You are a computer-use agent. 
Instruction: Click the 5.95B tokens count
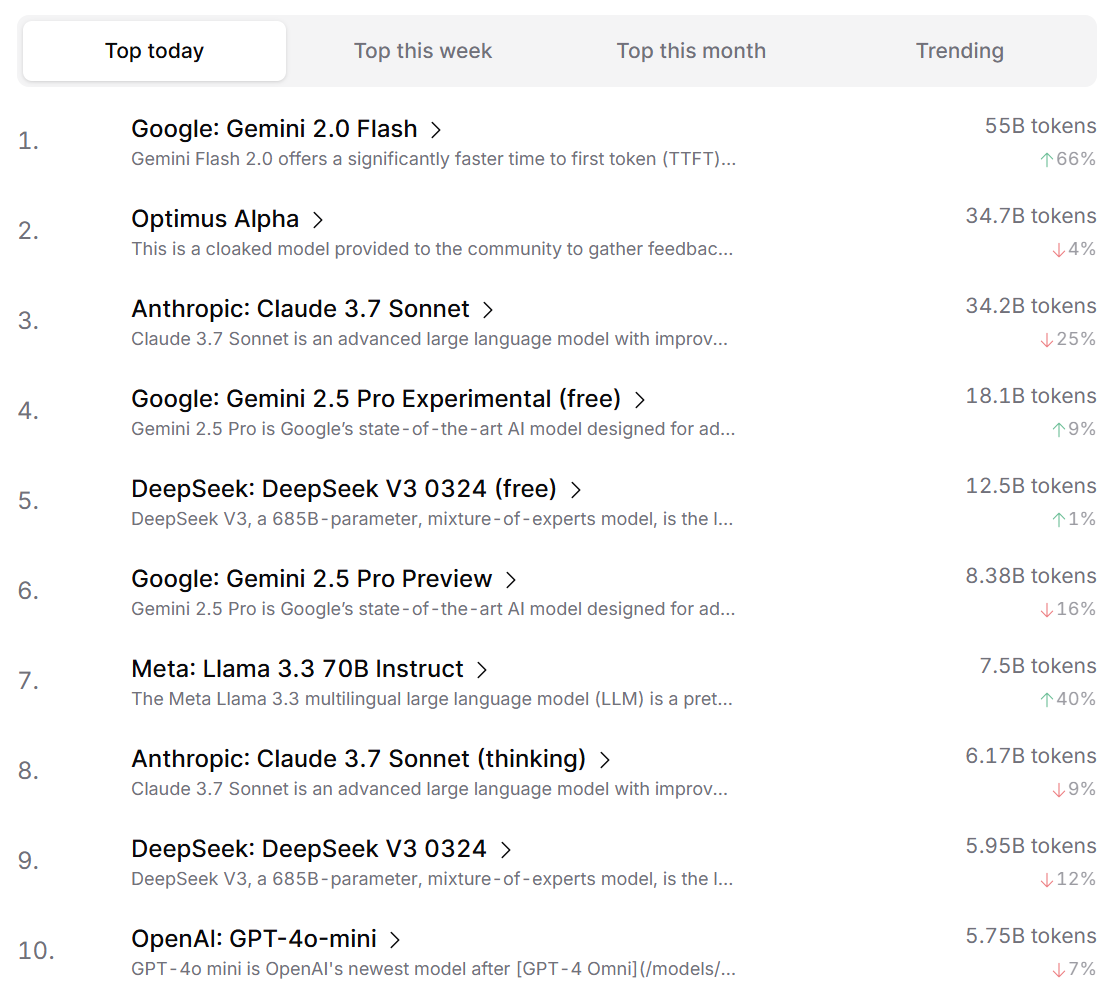[x=1031, y=846]
